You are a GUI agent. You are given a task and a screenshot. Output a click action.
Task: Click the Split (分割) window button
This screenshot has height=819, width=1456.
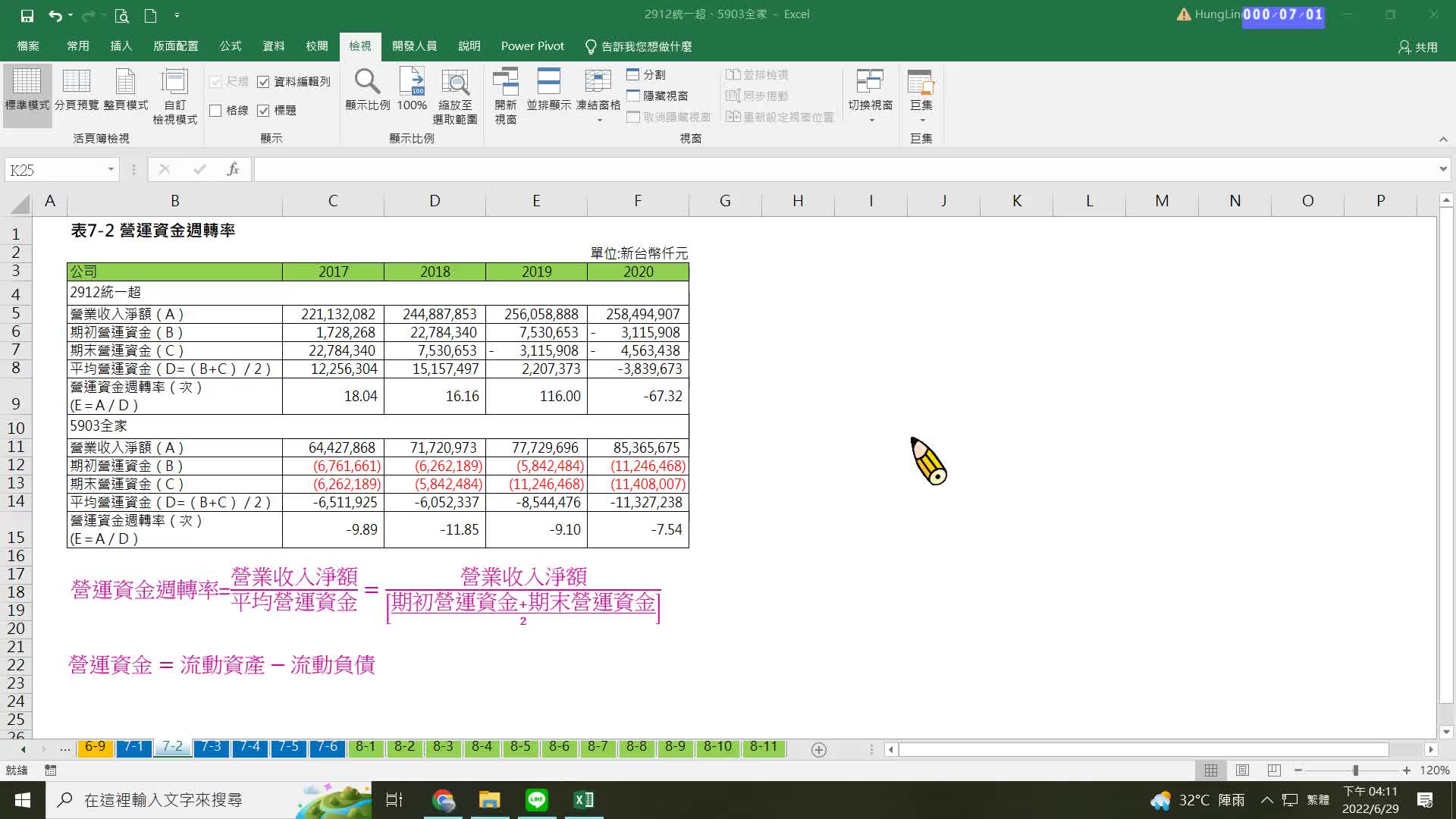click(646, 74)
